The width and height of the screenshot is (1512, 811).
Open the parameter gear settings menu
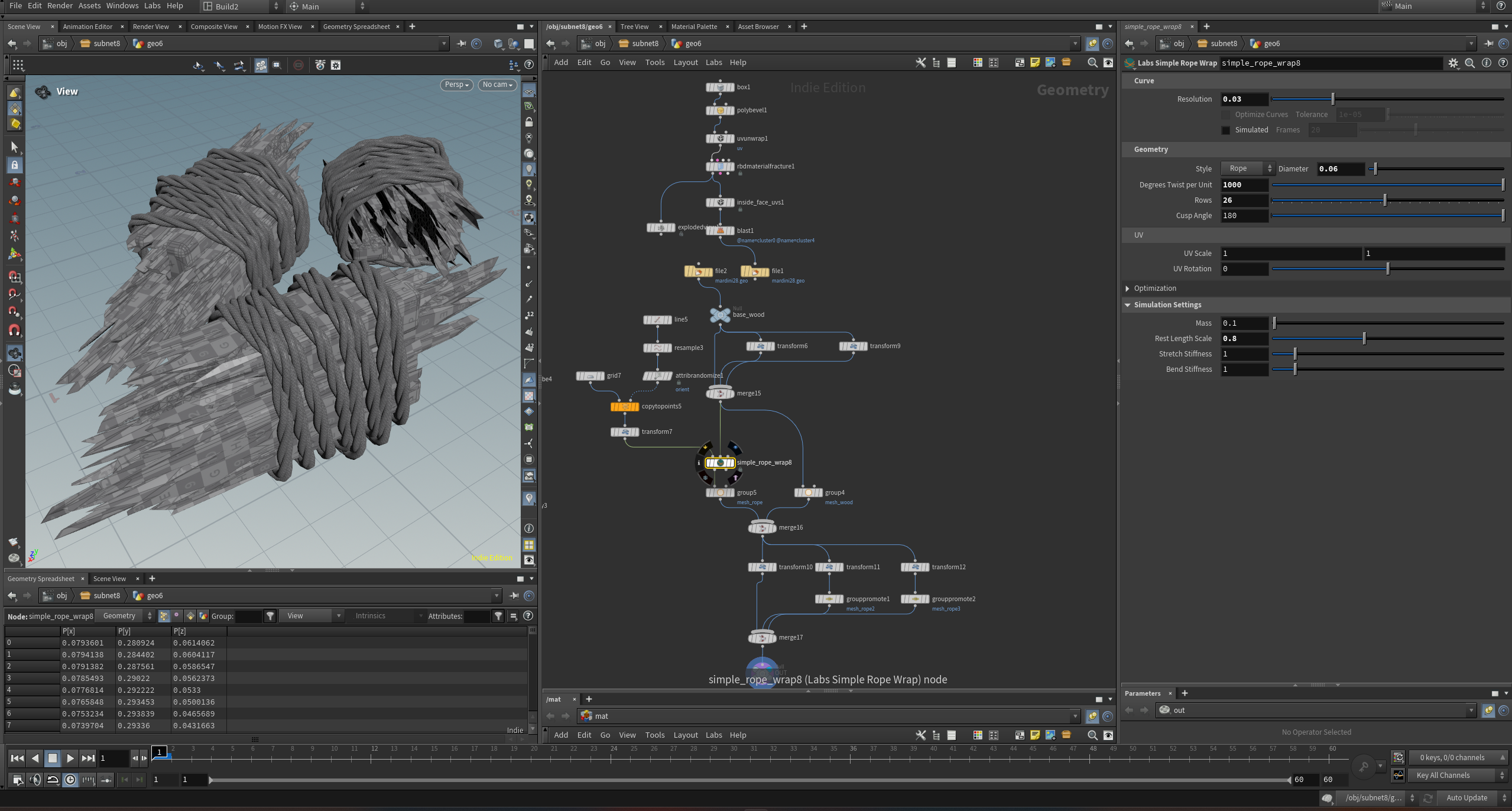tap(1453, 63)
